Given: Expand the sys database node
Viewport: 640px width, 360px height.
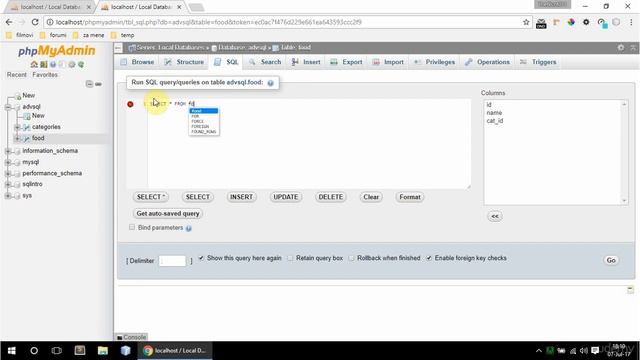Looking at the screenshot, I should click(x=8, y=196).
